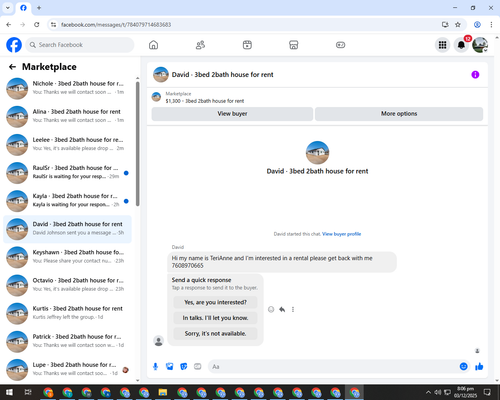Bookmark this page star icon
The image size is (500, 400).
click(x=458, y=25)
